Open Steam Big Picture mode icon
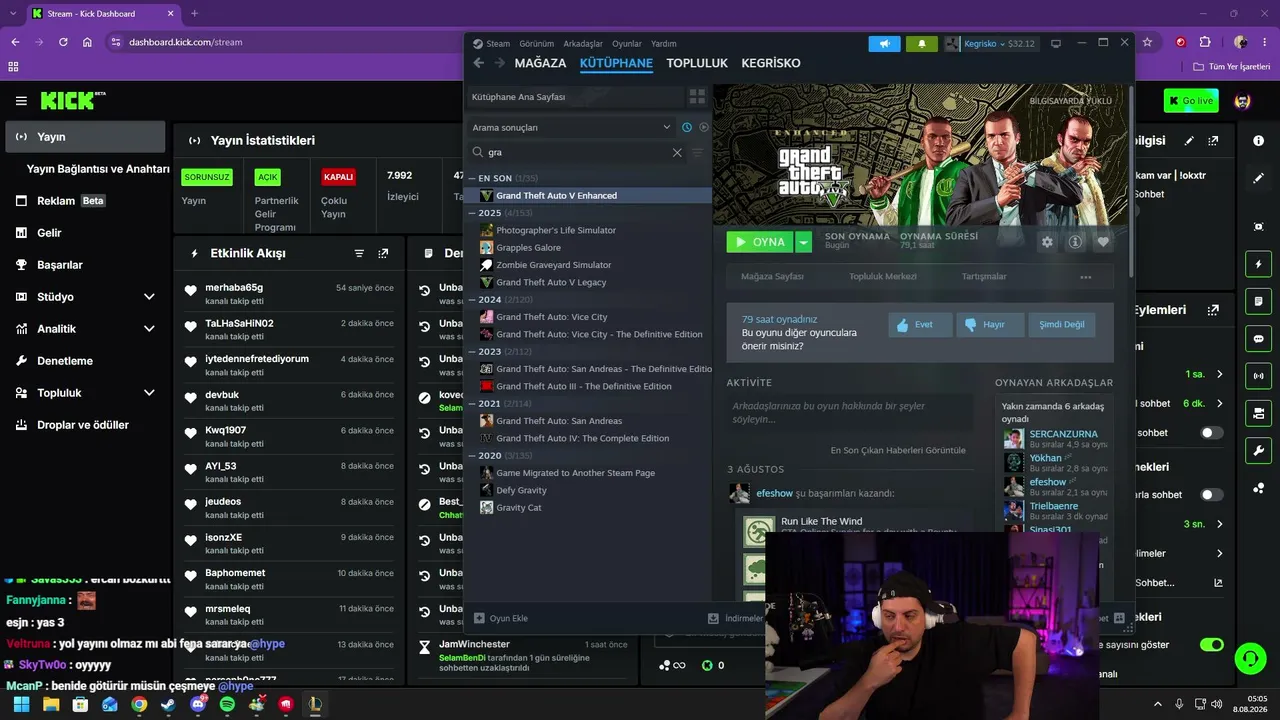 pos(1055,44)
